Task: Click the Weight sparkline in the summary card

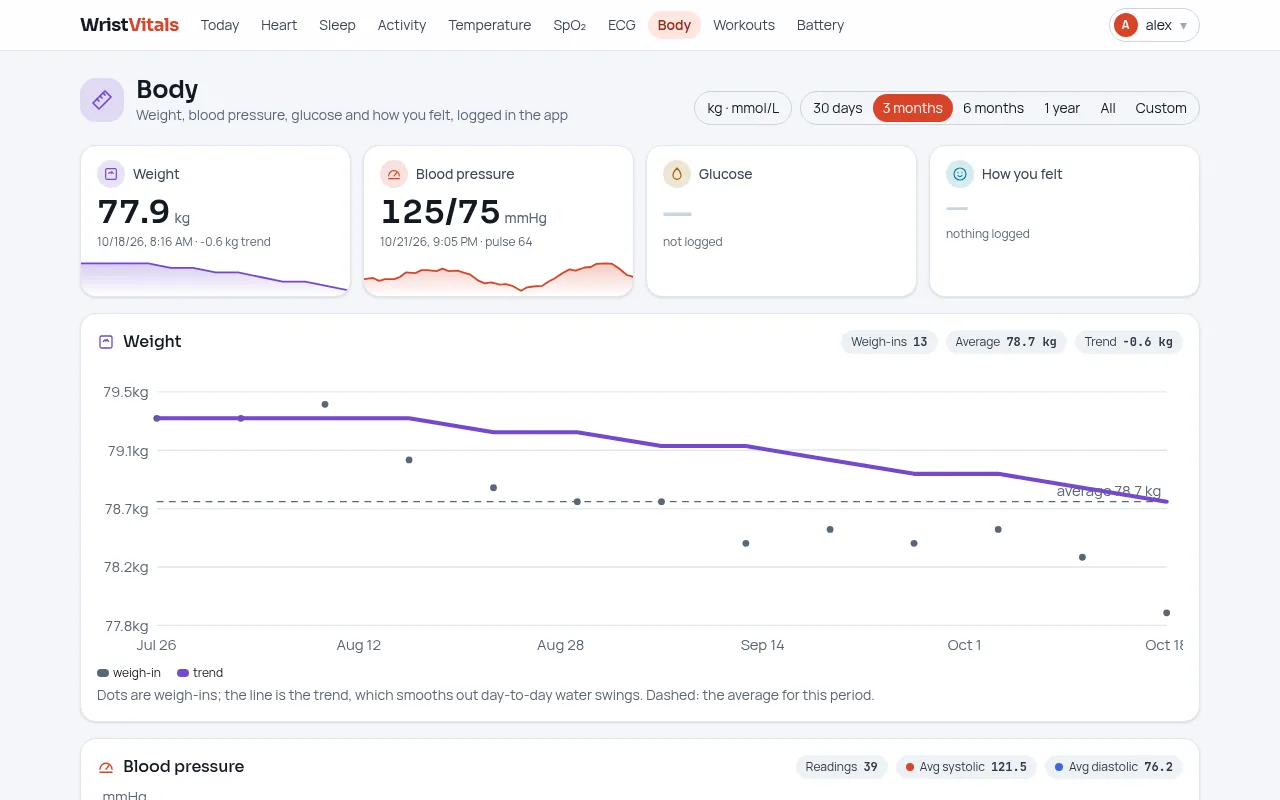Action: pos(215,277)
